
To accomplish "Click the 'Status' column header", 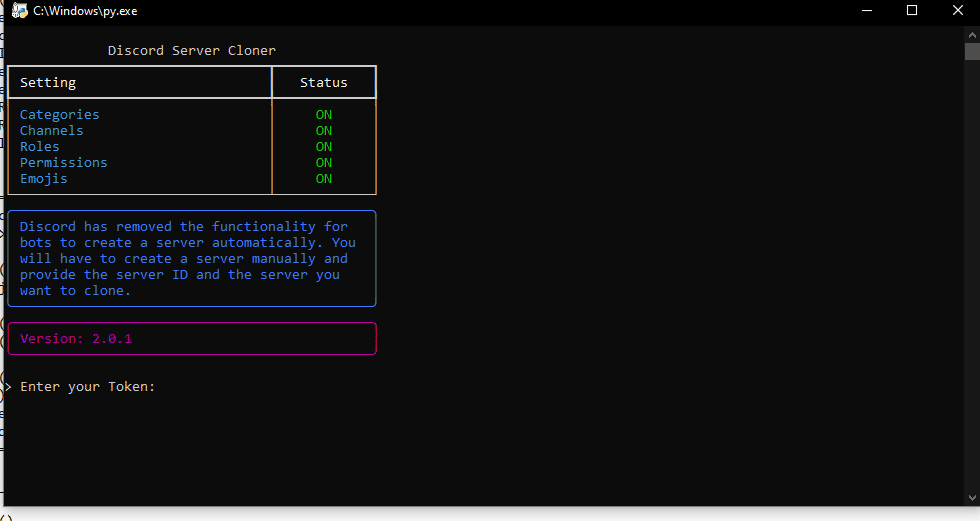I will coord(324,82).
